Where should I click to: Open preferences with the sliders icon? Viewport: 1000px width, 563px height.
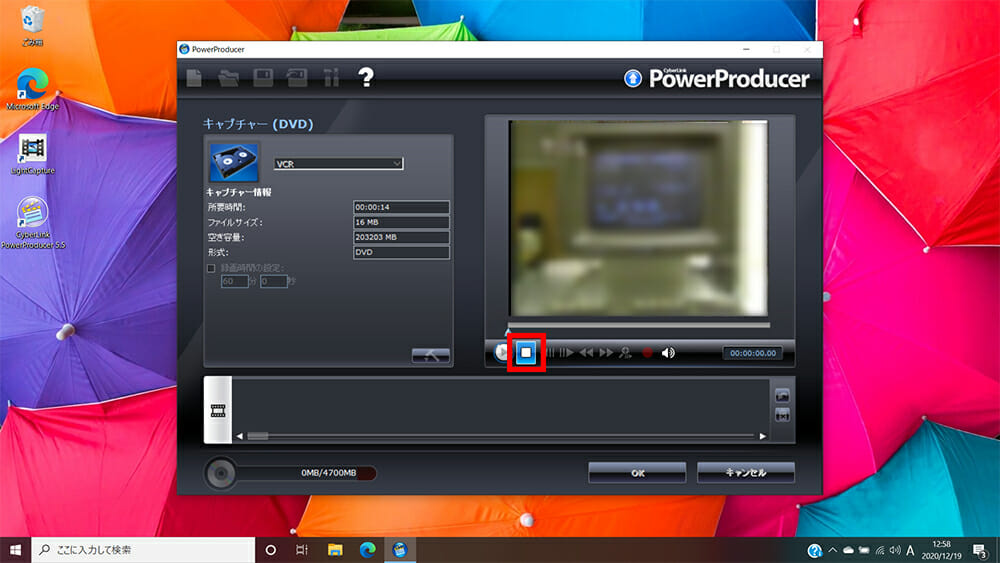[331, 78]
